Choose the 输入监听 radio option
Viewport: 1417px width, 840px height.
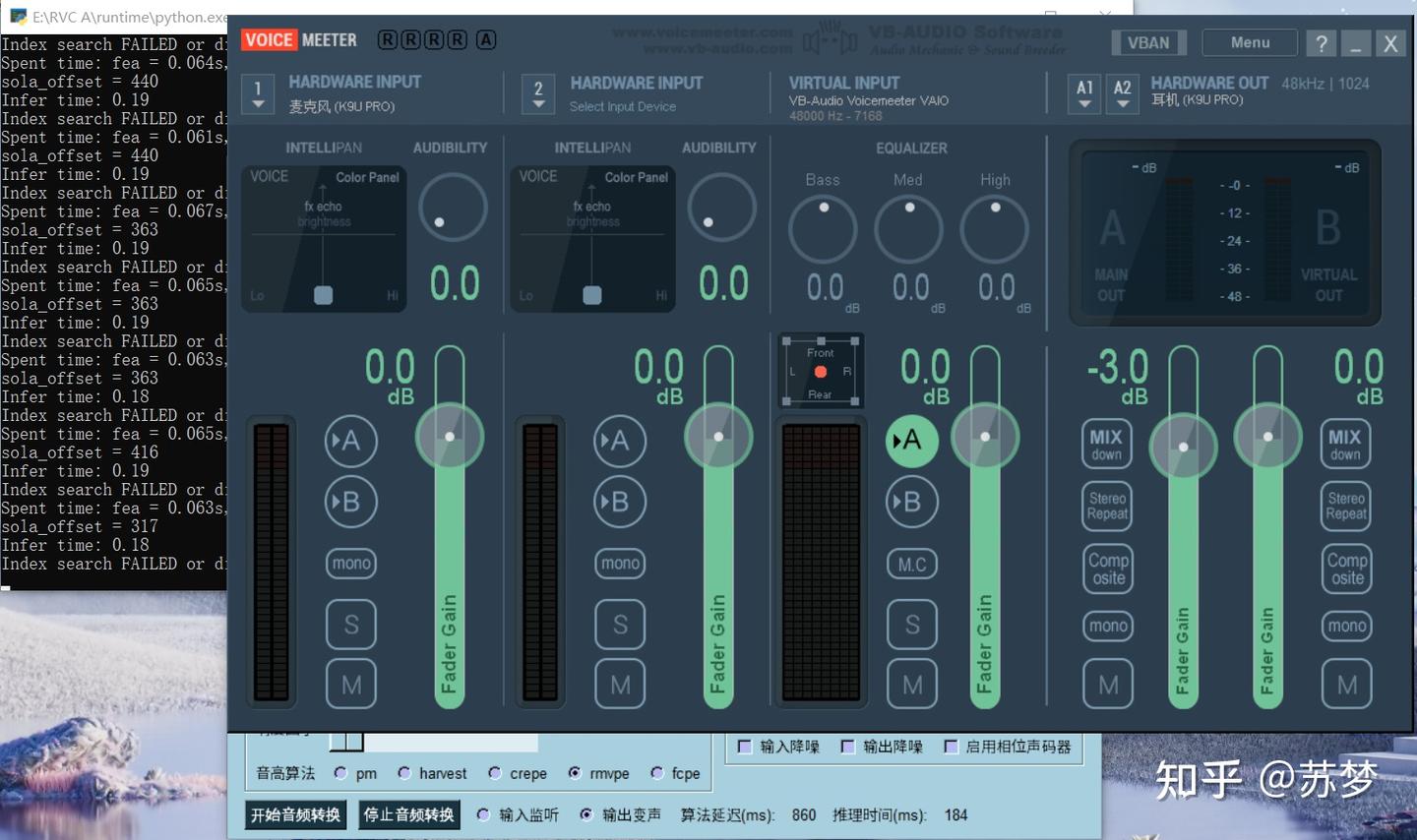[483, 814]
